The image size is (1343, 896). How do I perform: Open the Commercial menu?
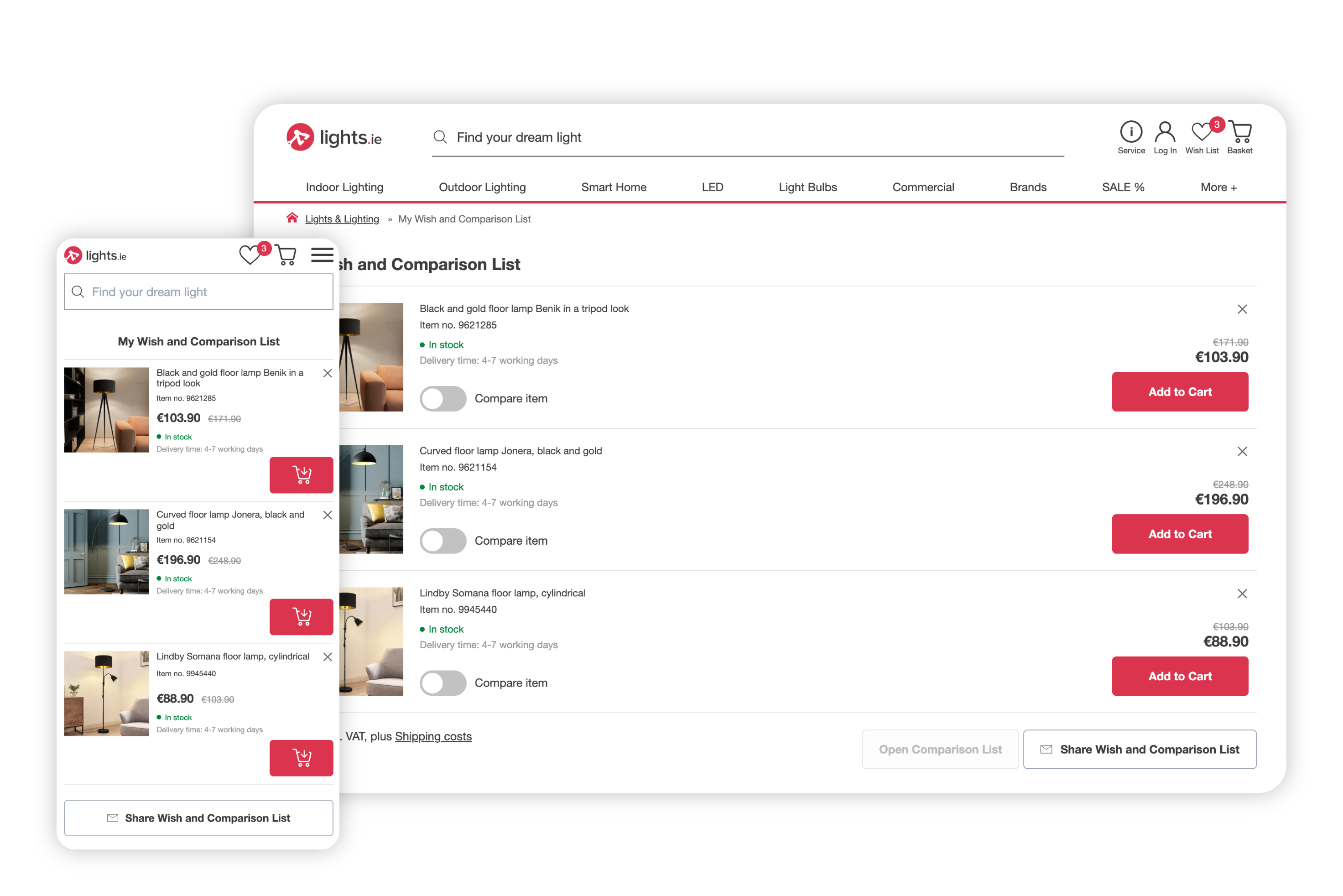pyautogui.click(x=923, y=188)
